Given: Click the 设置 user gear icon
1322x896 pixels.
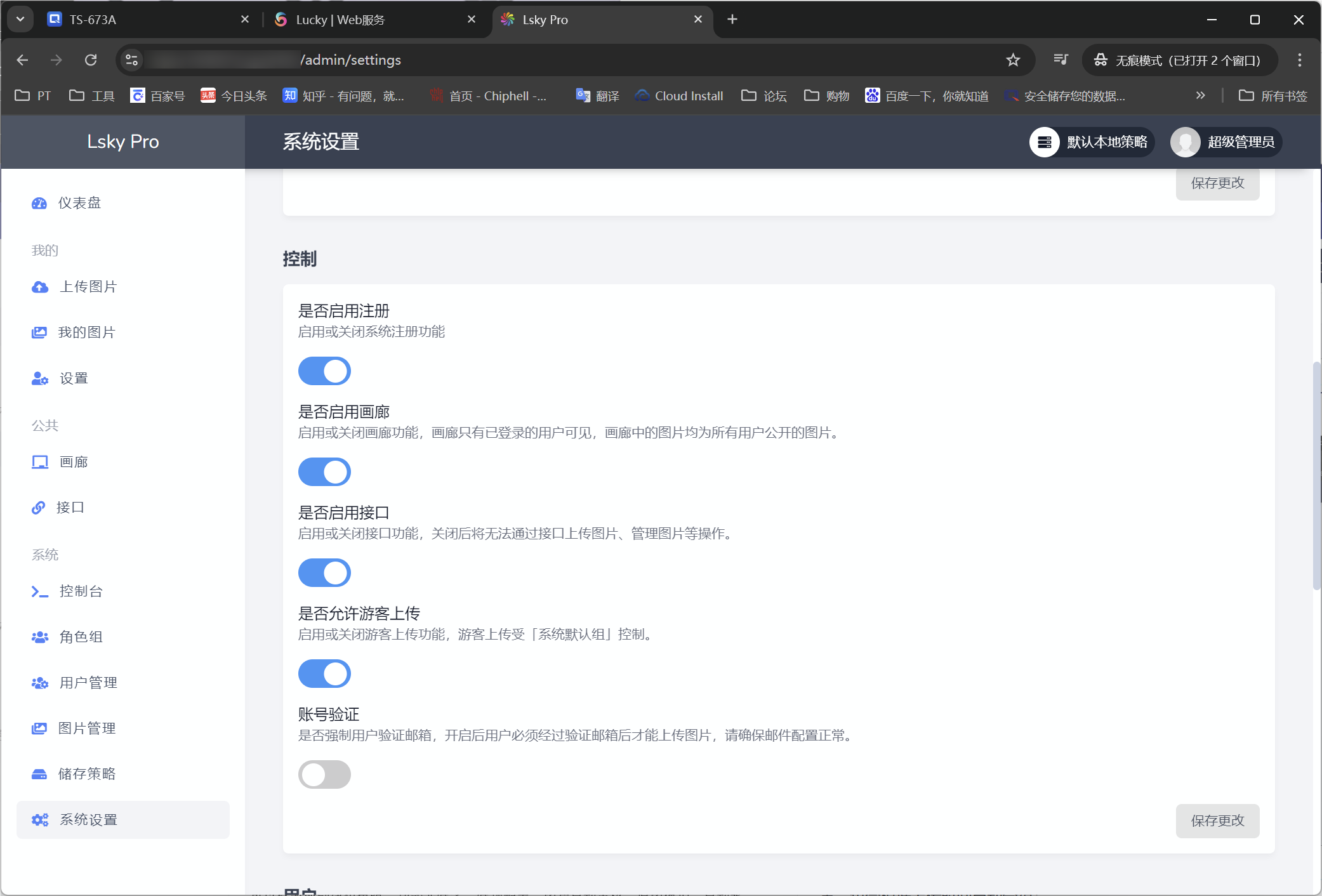Looking at the screenshot, I should 39,379.
